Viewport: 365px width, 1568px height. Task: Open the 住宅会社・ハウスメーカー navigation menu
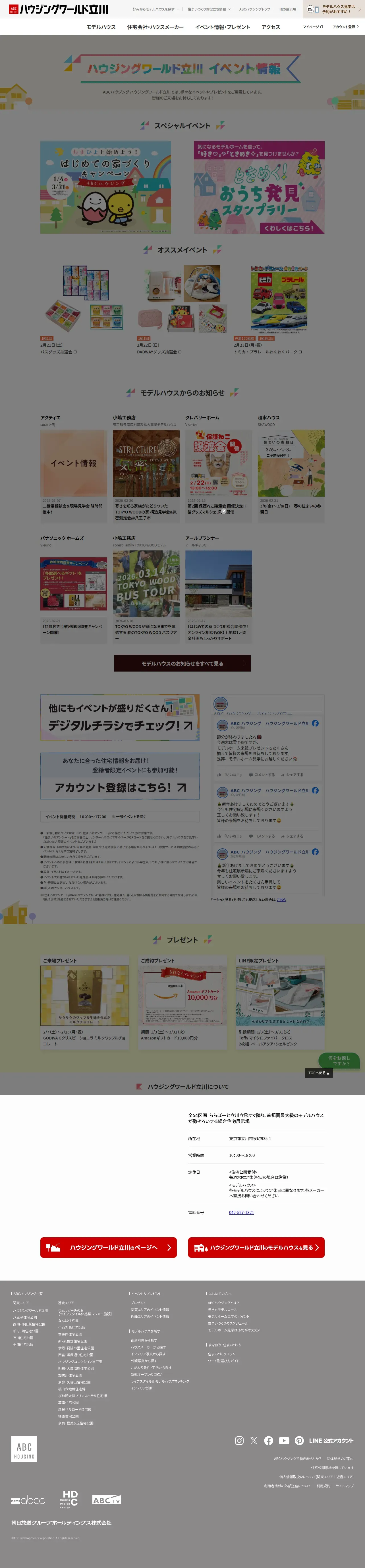click(x=155, y=27)
